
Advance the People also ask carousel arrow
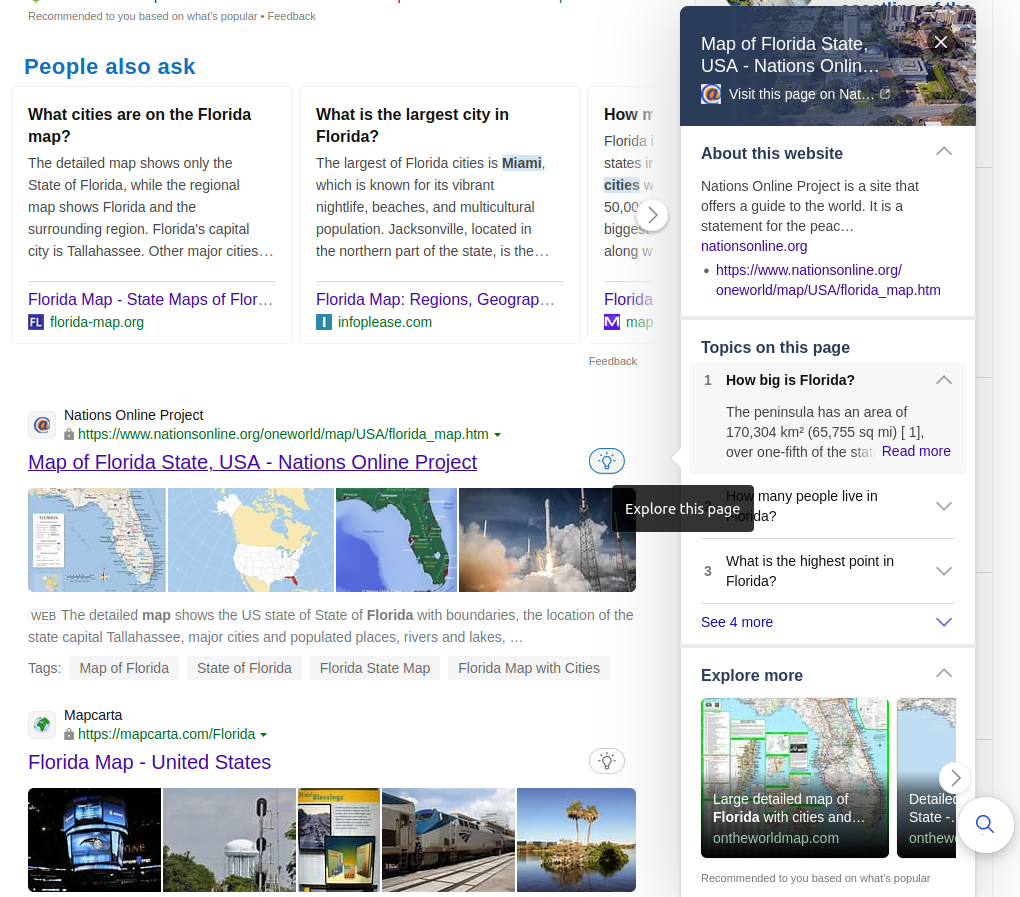click(x=652, y=215)
